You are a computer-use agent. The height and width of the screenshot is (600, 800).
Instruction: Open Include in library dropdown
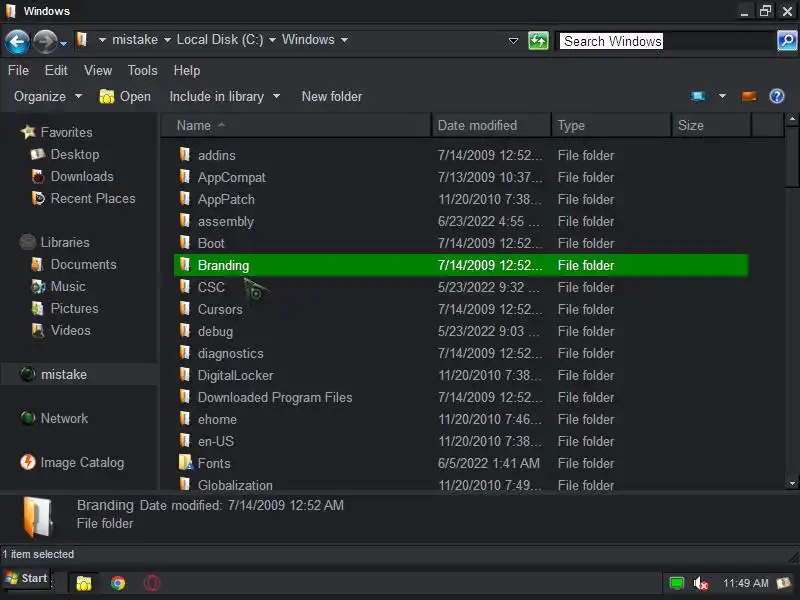pyautogui.click(x=224, y=96)
